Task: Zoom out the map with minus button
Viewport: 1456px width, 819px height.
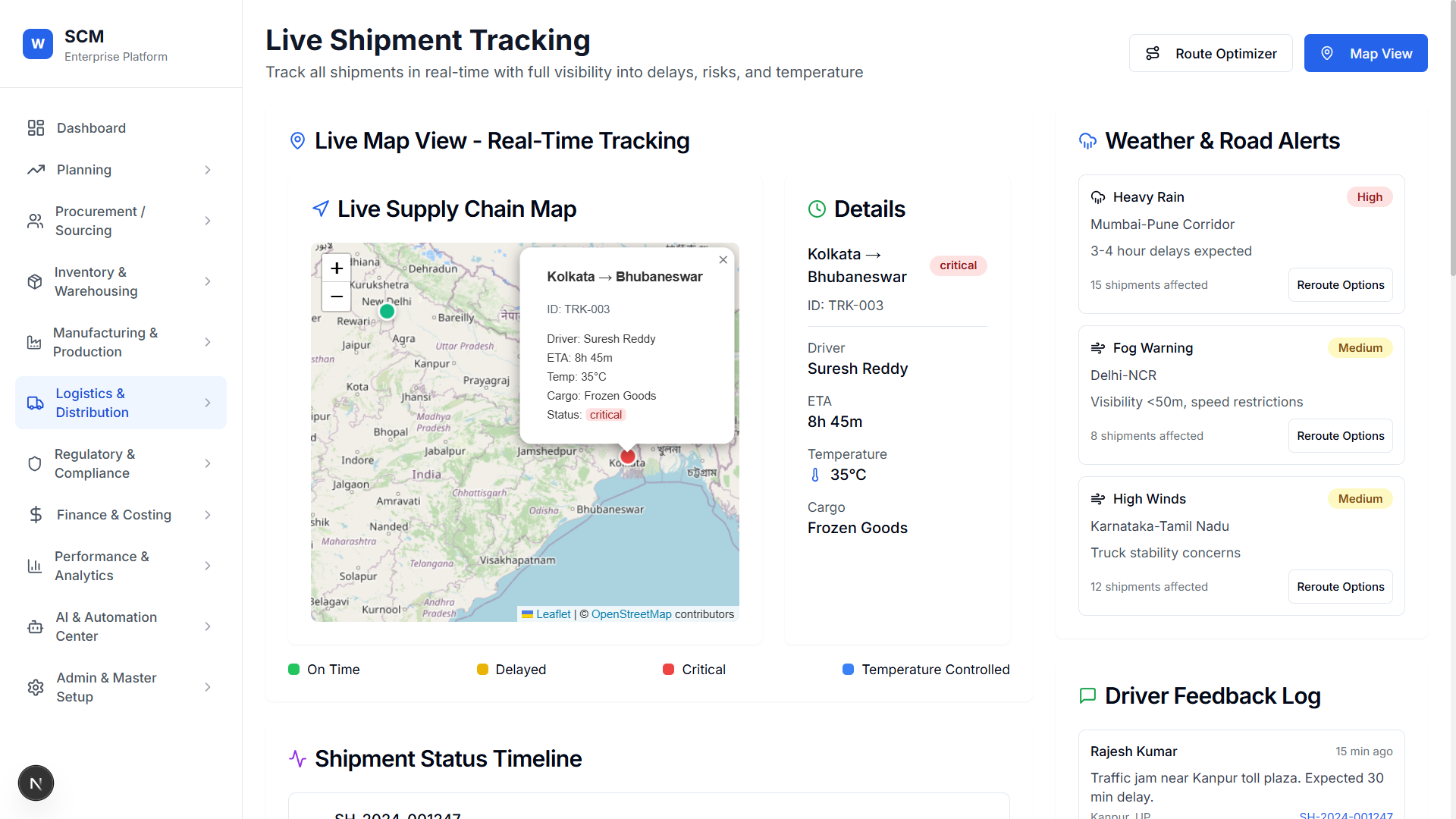Action: 337,297
